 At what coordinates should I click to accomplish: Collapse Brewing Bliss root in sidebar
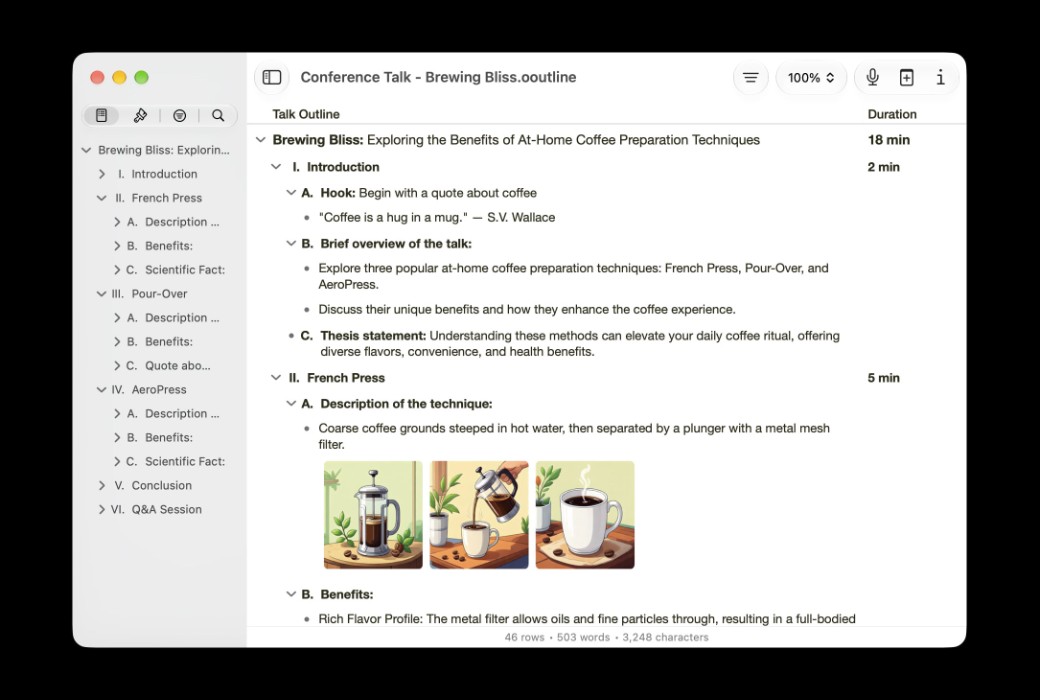(86, 150)
